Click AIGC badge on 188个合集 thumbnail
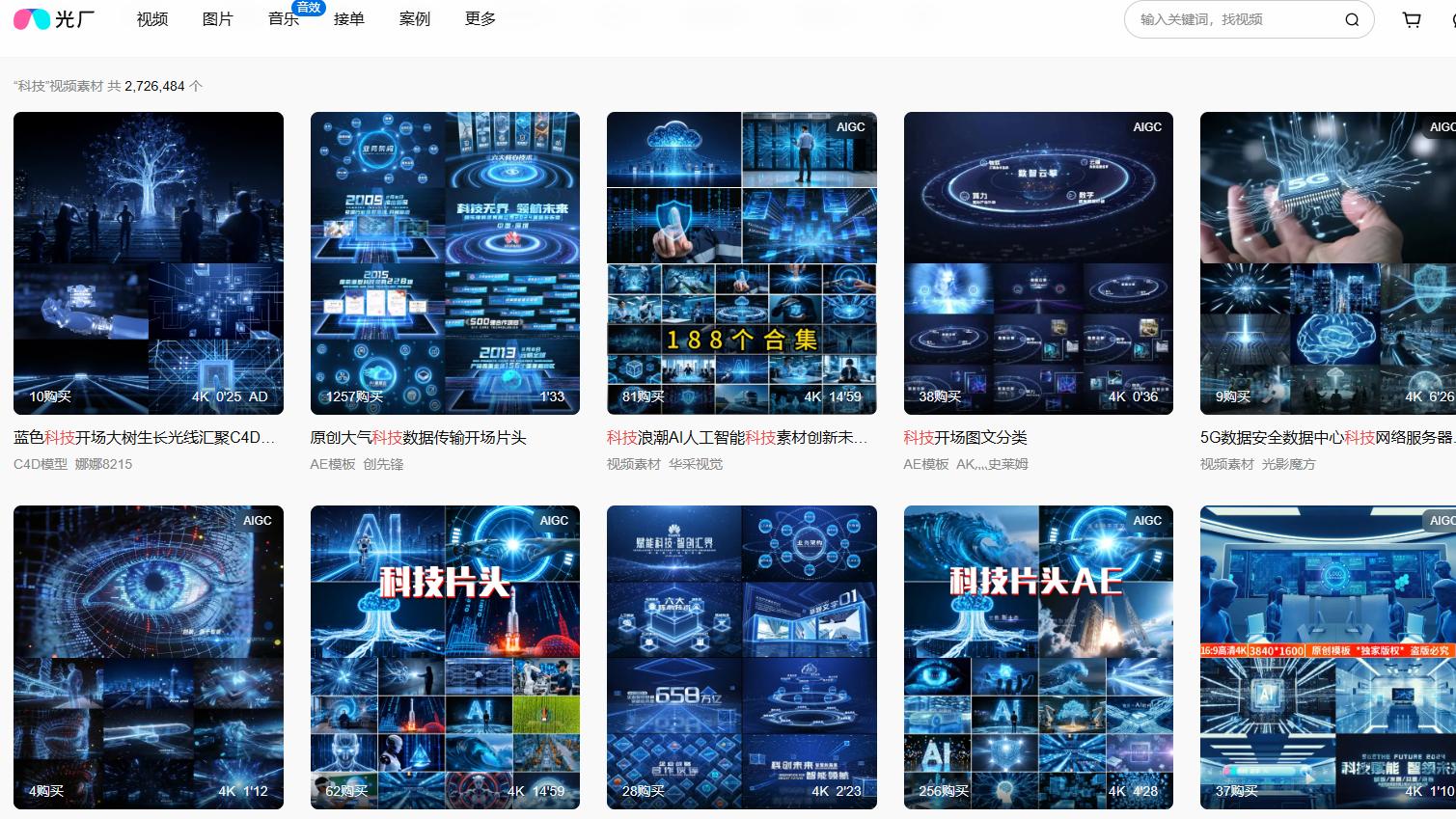Screen dimensions: 1456x819 pyautogui.click(x=850, y=127)
